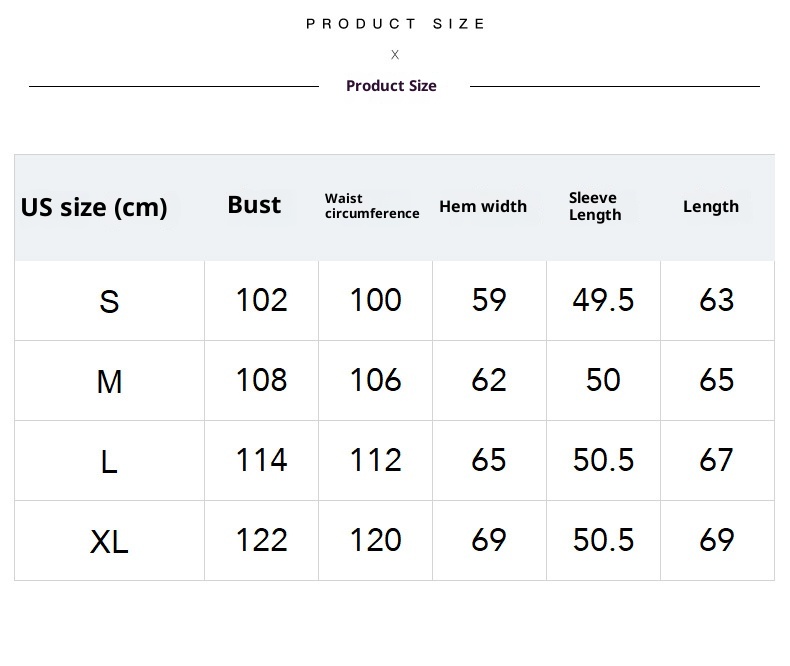Viewport: 790px width, 666px height.
Task: Click the bust value 114 for size L
Action: coord(261,460)
